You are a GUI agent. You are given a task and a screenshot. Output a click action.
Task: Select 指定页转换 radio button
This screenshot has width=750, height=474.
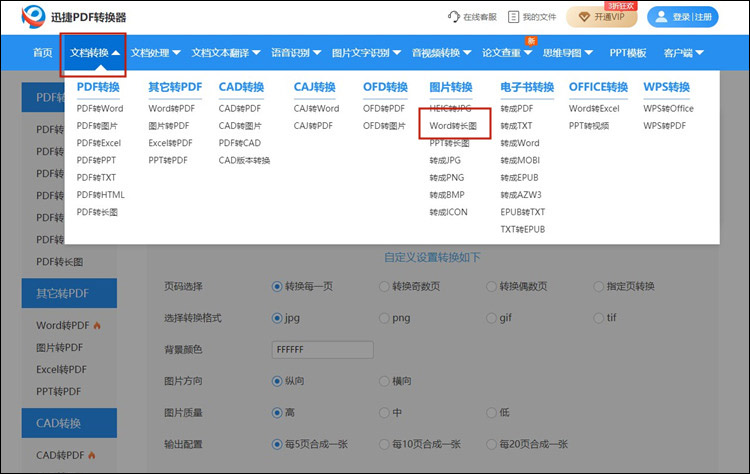[598, 287]
